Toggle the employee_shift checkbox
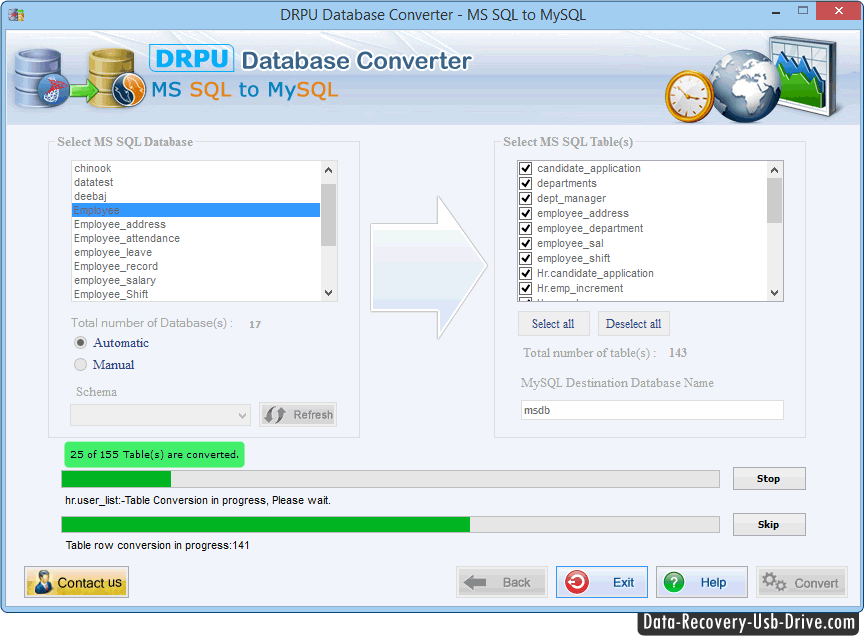864x636 pixels. click(526, 258)
